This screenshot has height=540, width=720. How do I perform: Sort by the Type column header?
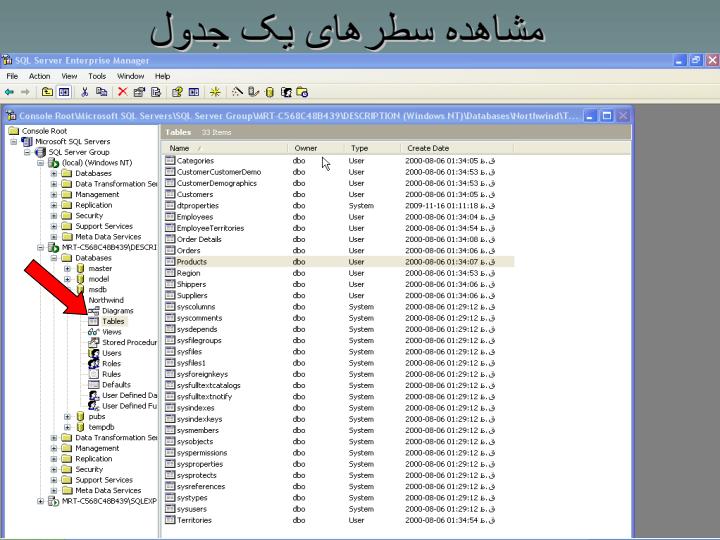click(372, 148)
